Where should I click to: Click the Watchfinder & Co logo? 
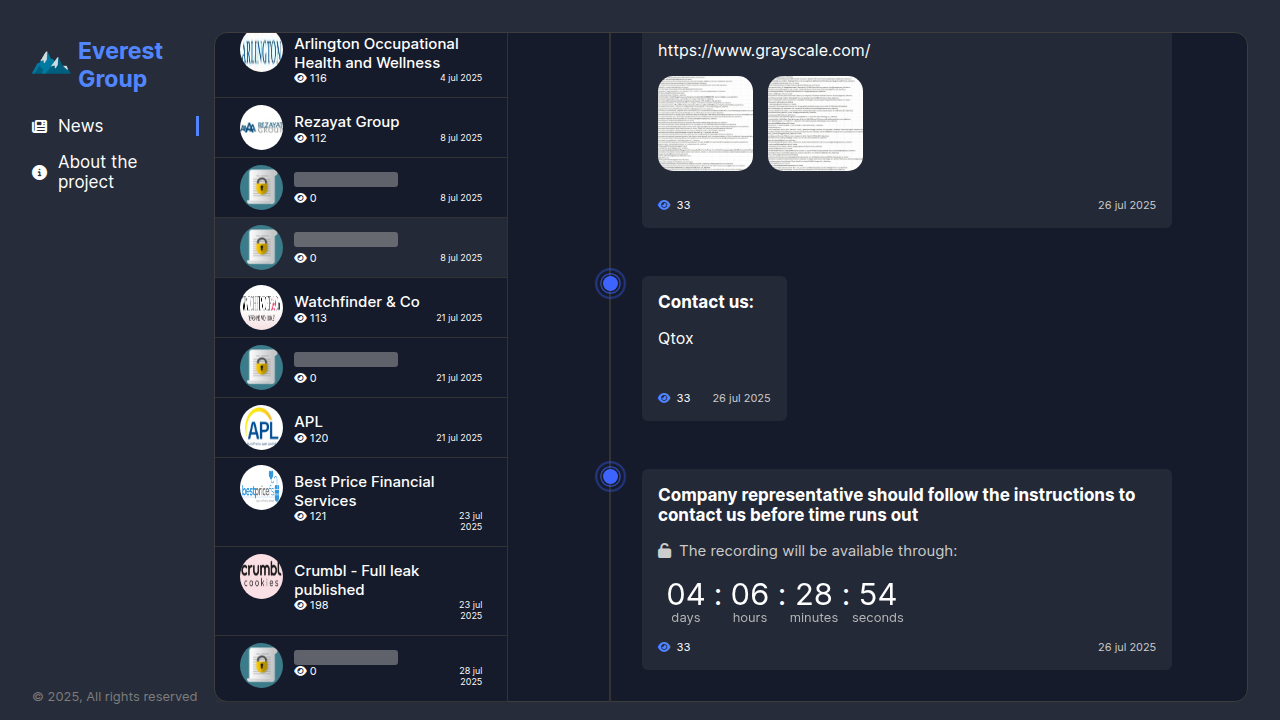tap(261, 307)
